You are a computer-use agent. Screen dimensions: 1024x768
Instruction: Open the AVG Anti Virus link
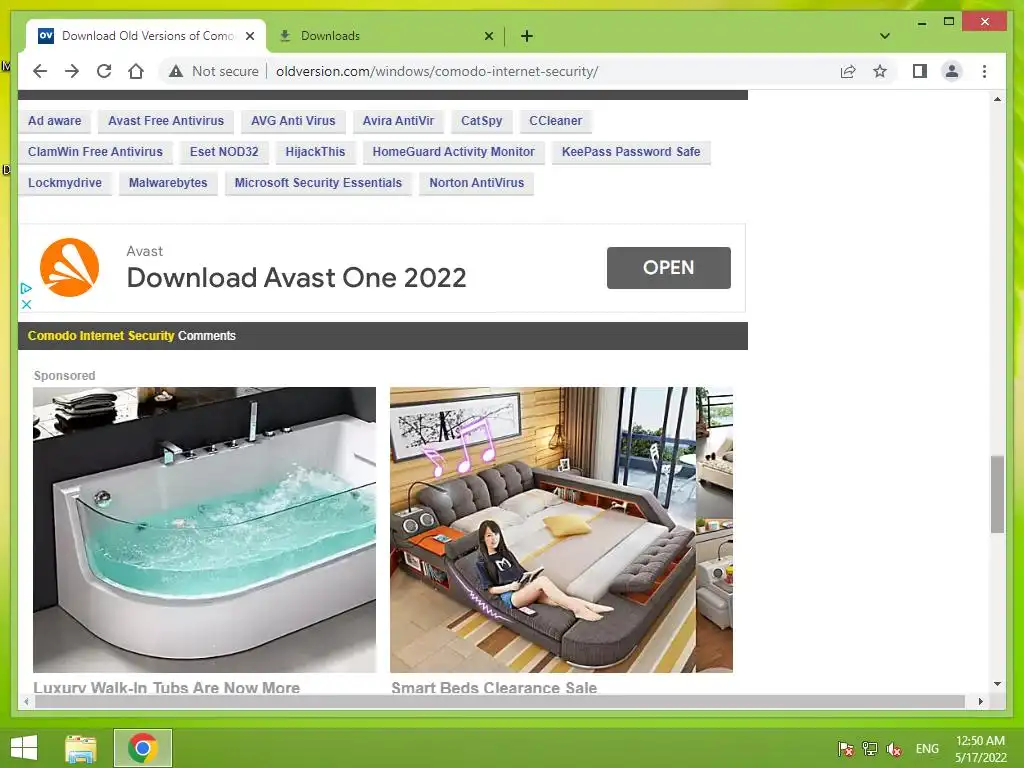[293, 121]
